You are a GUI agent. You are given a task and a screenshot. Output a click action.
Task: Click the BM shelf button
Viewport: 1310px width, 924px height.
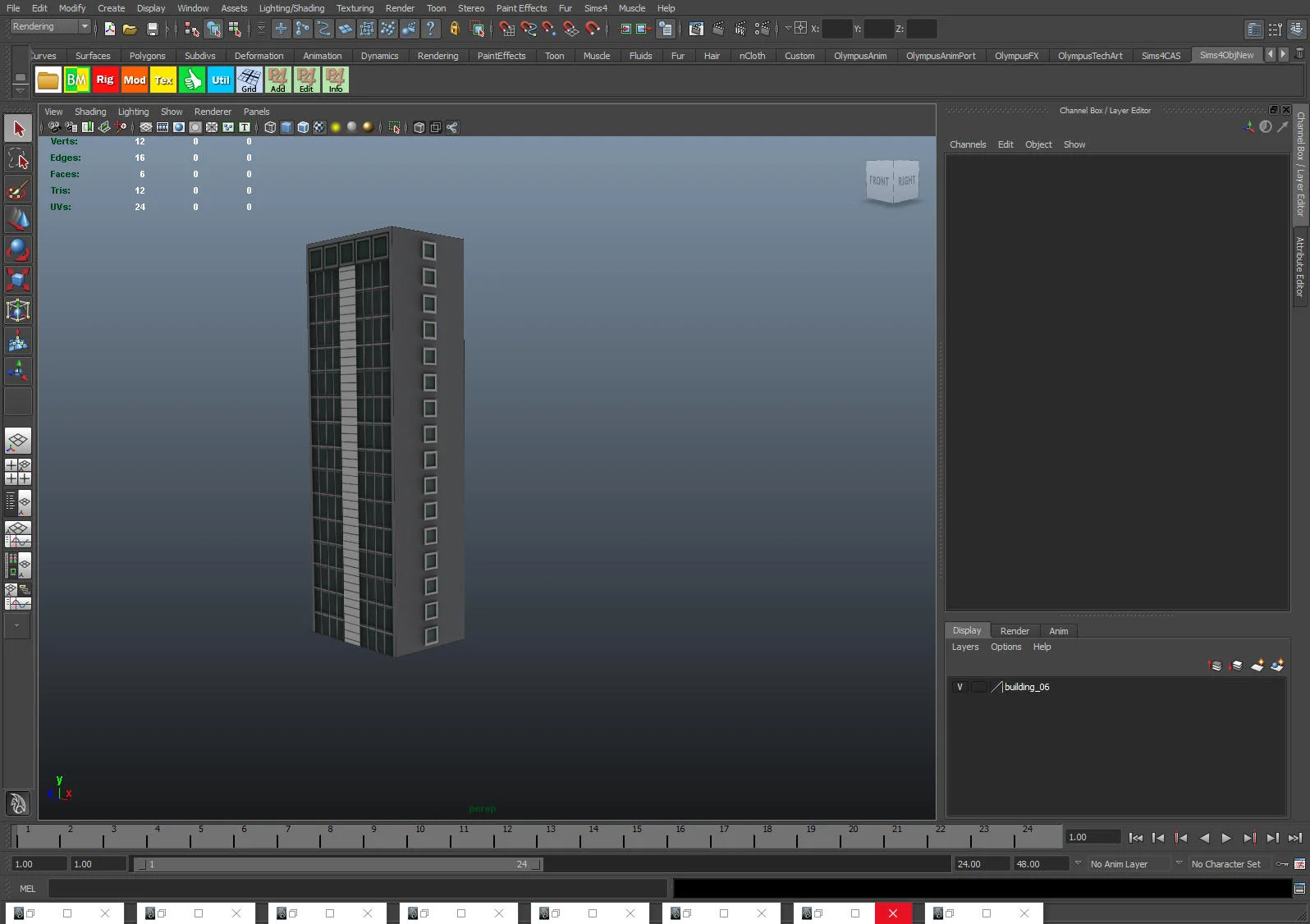(x=76, y=80)
